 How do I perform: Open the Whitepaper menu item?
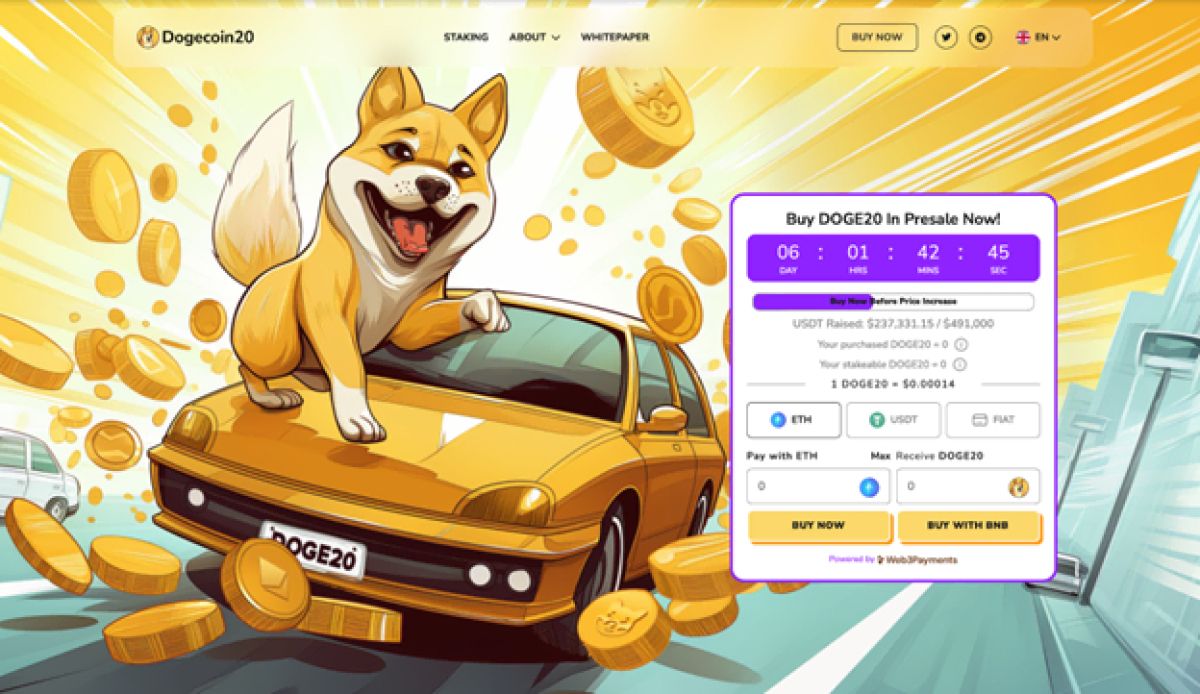click(x=615, y=37)
